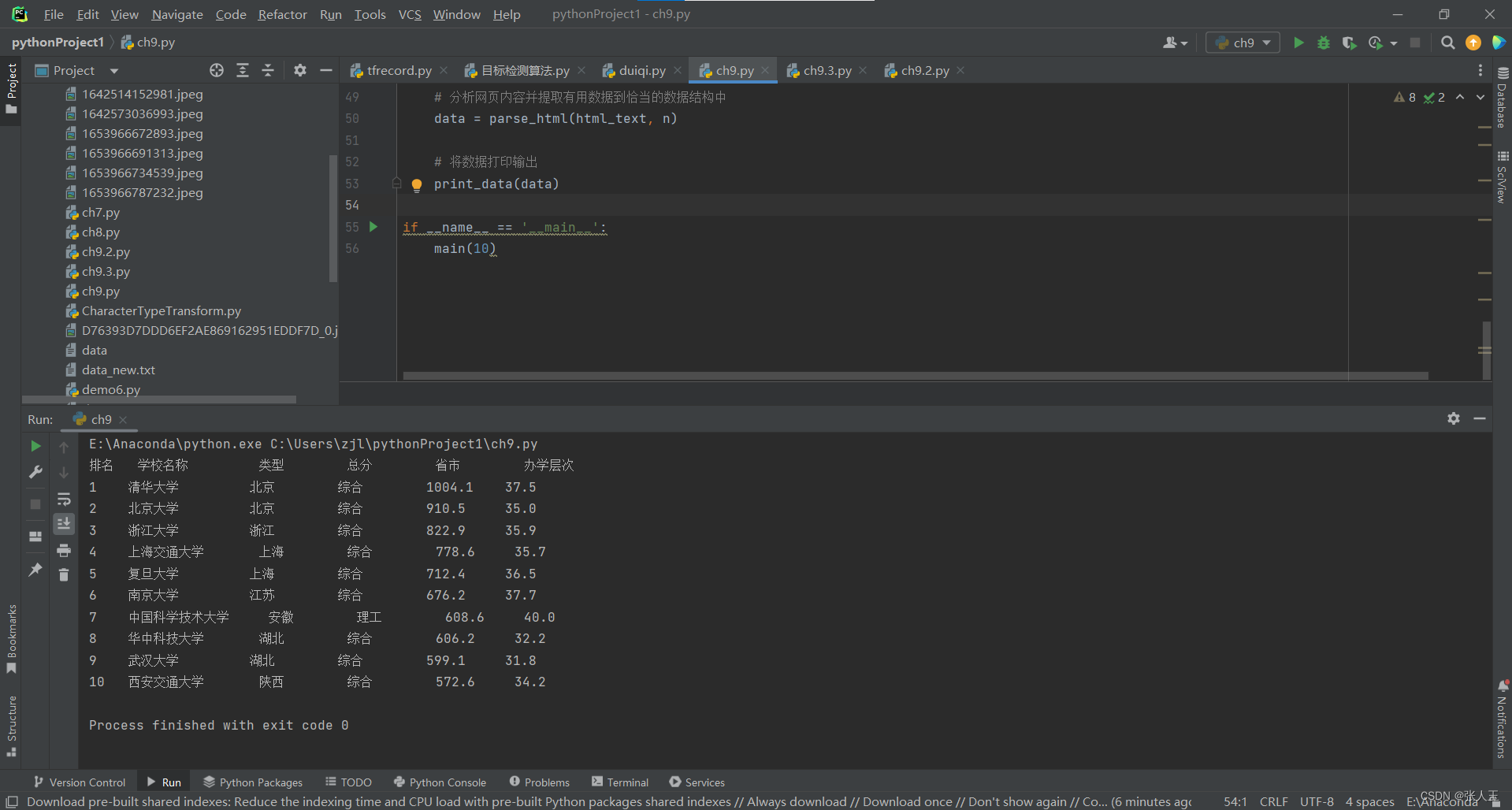Change 4 spaces indent setting
The image size is (1512, 810).
tap(1369, 801)
